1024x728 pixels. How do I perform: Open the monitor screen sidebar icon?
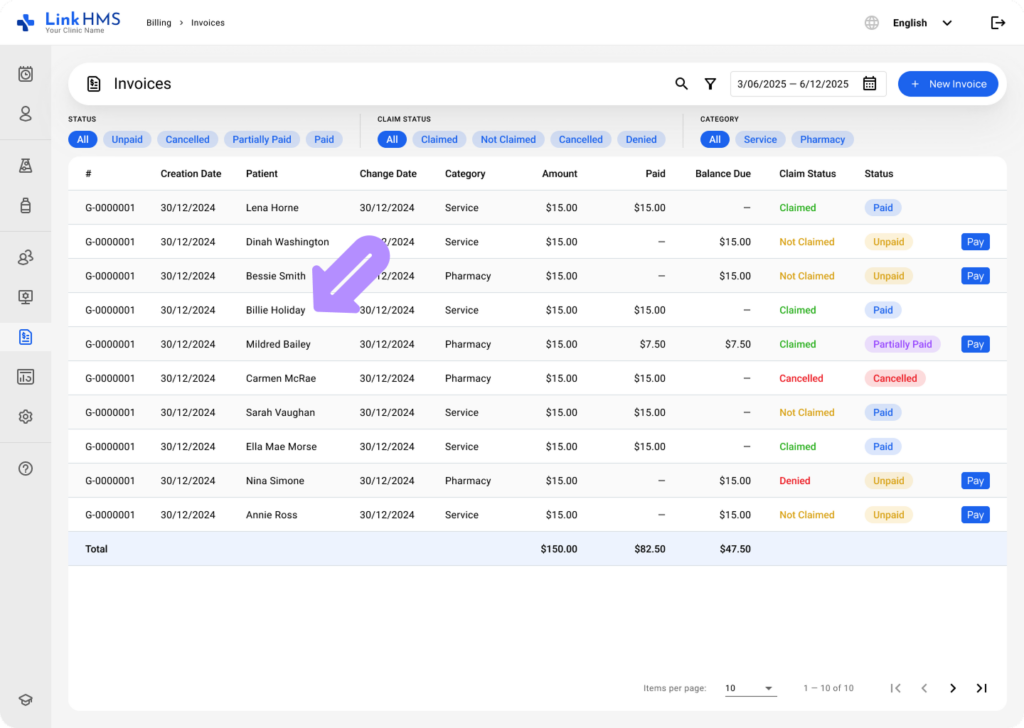tap(25, 297)
